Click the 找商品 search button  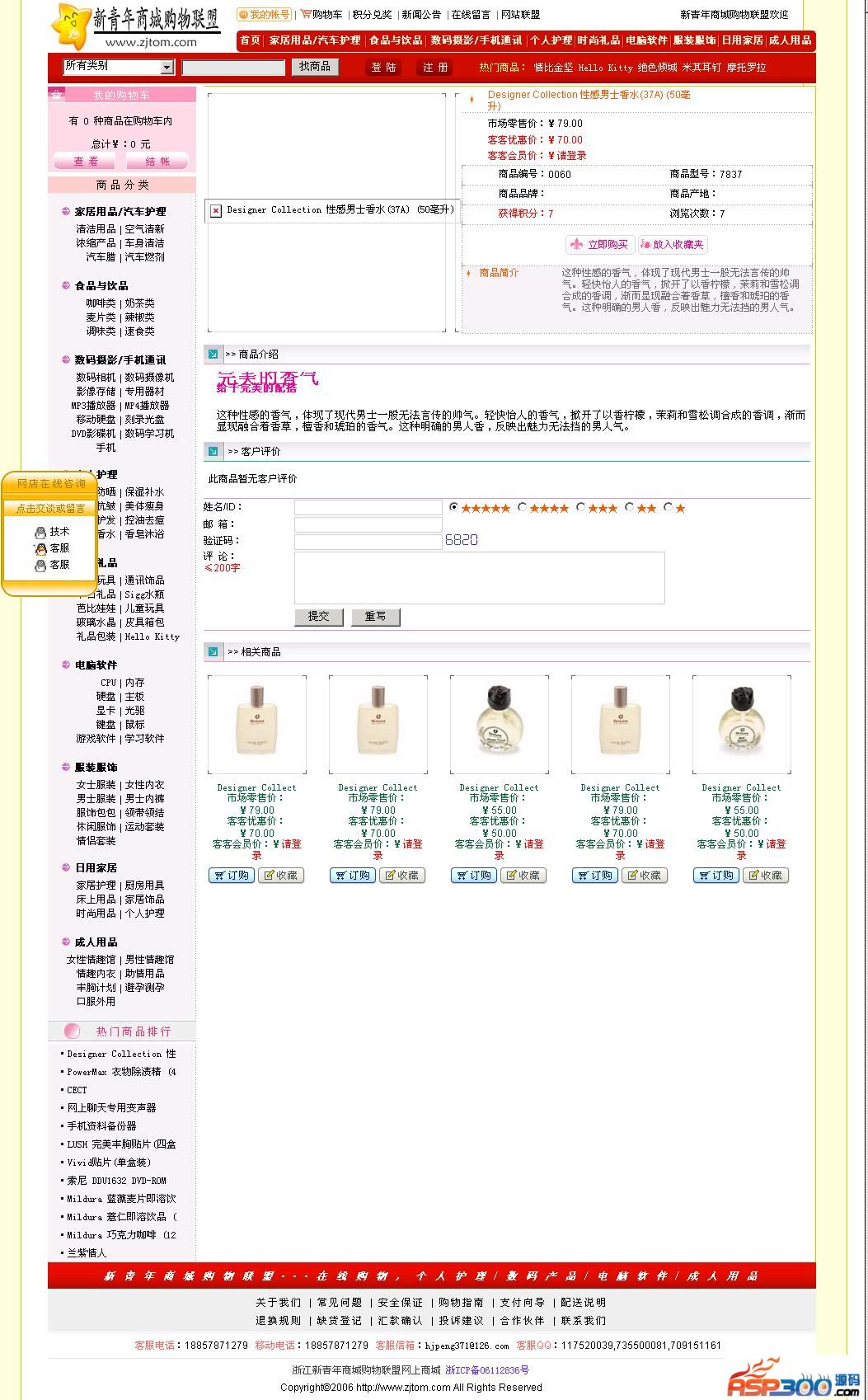(315, 67)
